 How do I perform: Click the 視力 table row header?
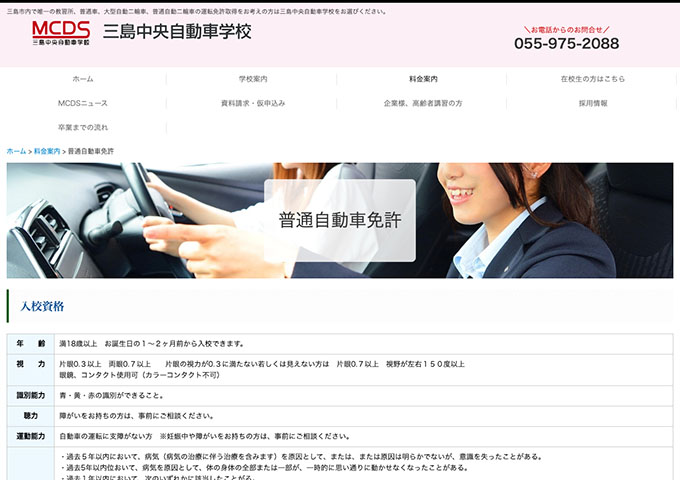[31, 370]
